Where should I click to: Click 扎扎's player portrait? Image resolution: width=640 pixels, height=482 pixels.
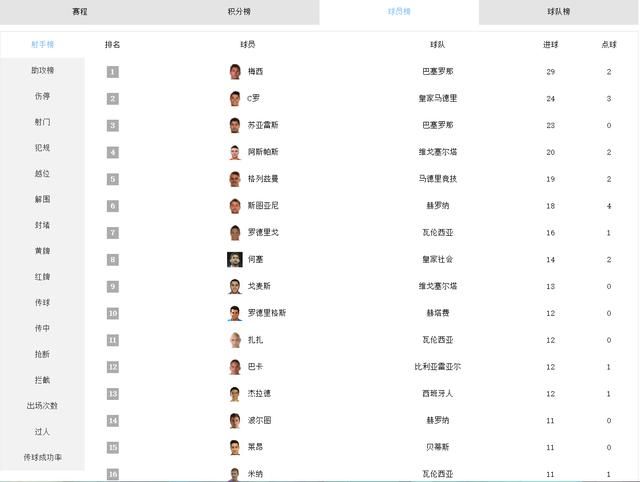click(x=235, y=340)
